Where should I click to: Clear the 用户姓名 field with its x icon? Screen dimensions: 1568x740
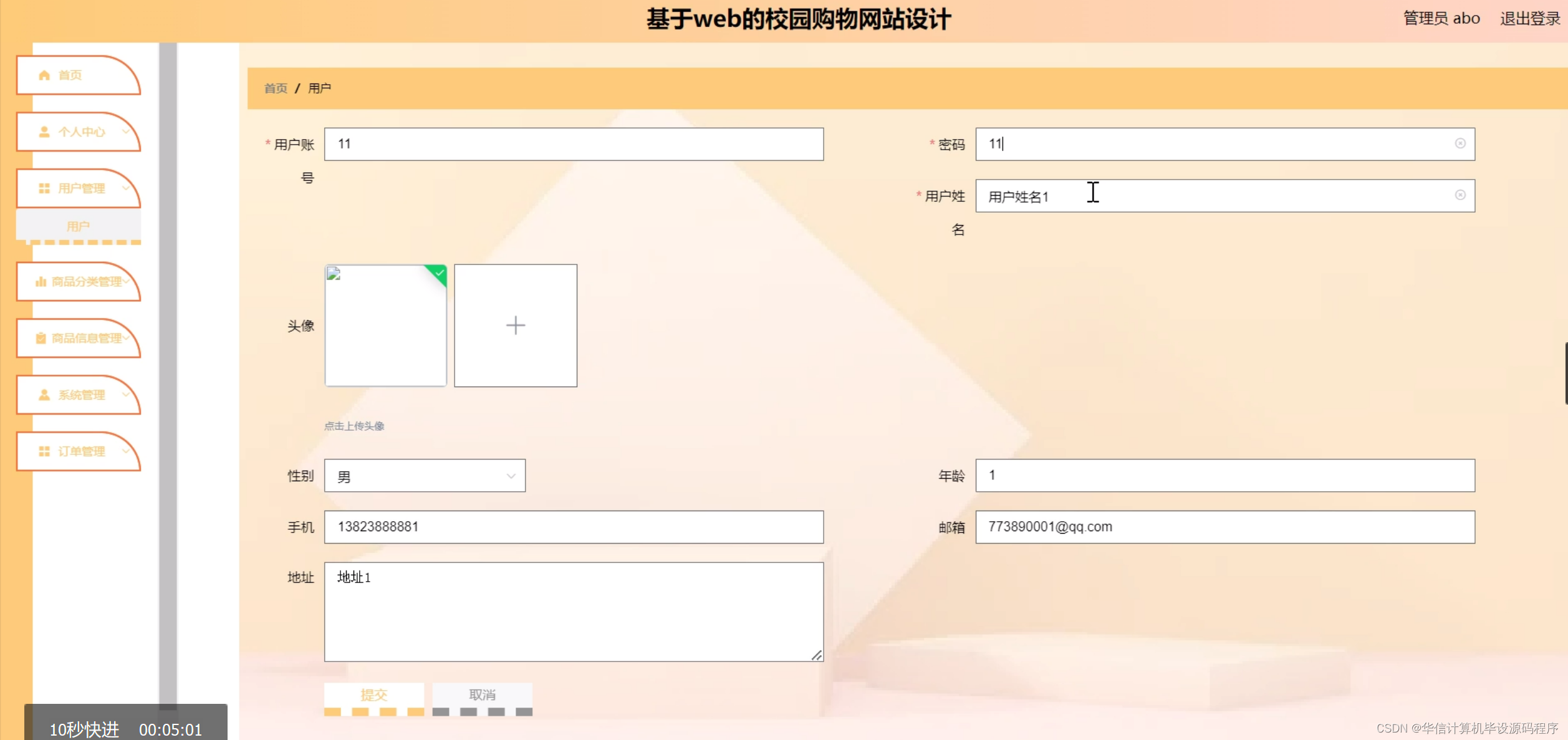tap(1461, 195)
